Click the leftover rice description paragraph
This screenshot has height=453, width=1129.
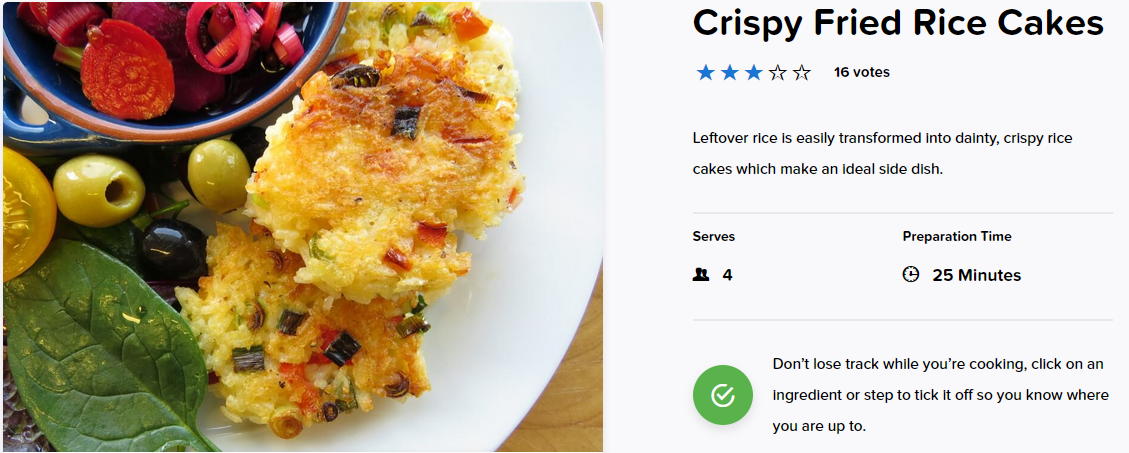click(x=882, y=153)
